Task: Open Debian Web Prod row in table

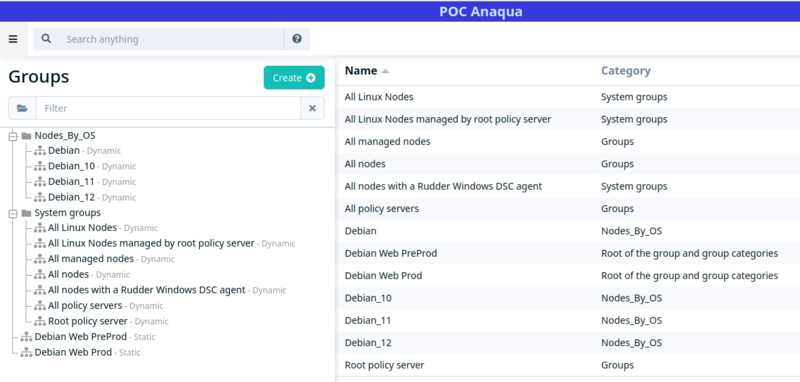Action: coord(567,276)
